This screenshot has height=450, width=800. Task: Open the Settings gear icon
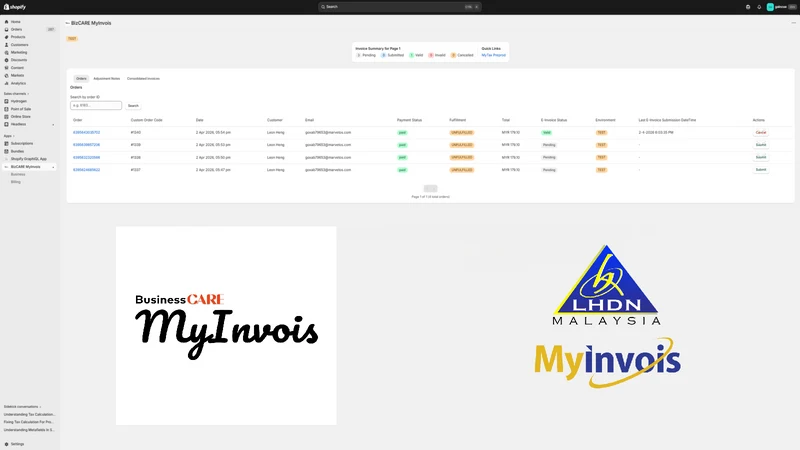[7, 444]
